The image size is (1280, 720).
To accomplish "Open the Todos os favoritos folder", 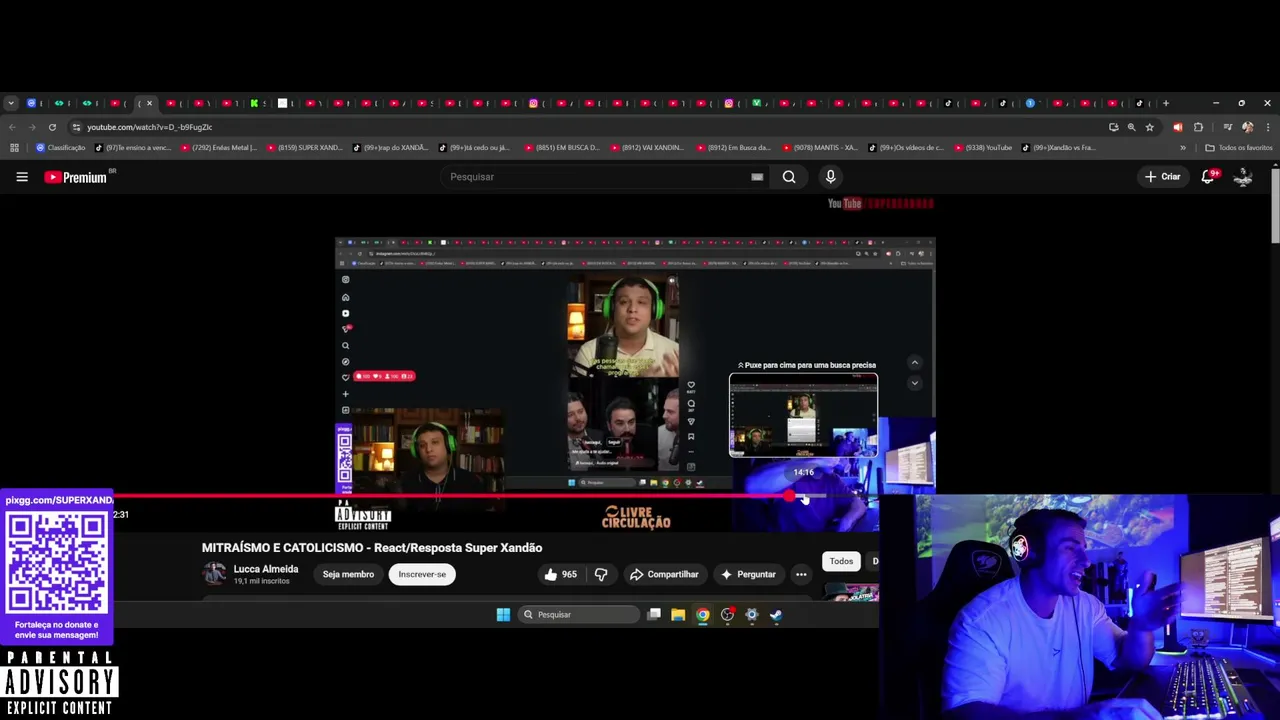I will click(x=1239, y=148).
